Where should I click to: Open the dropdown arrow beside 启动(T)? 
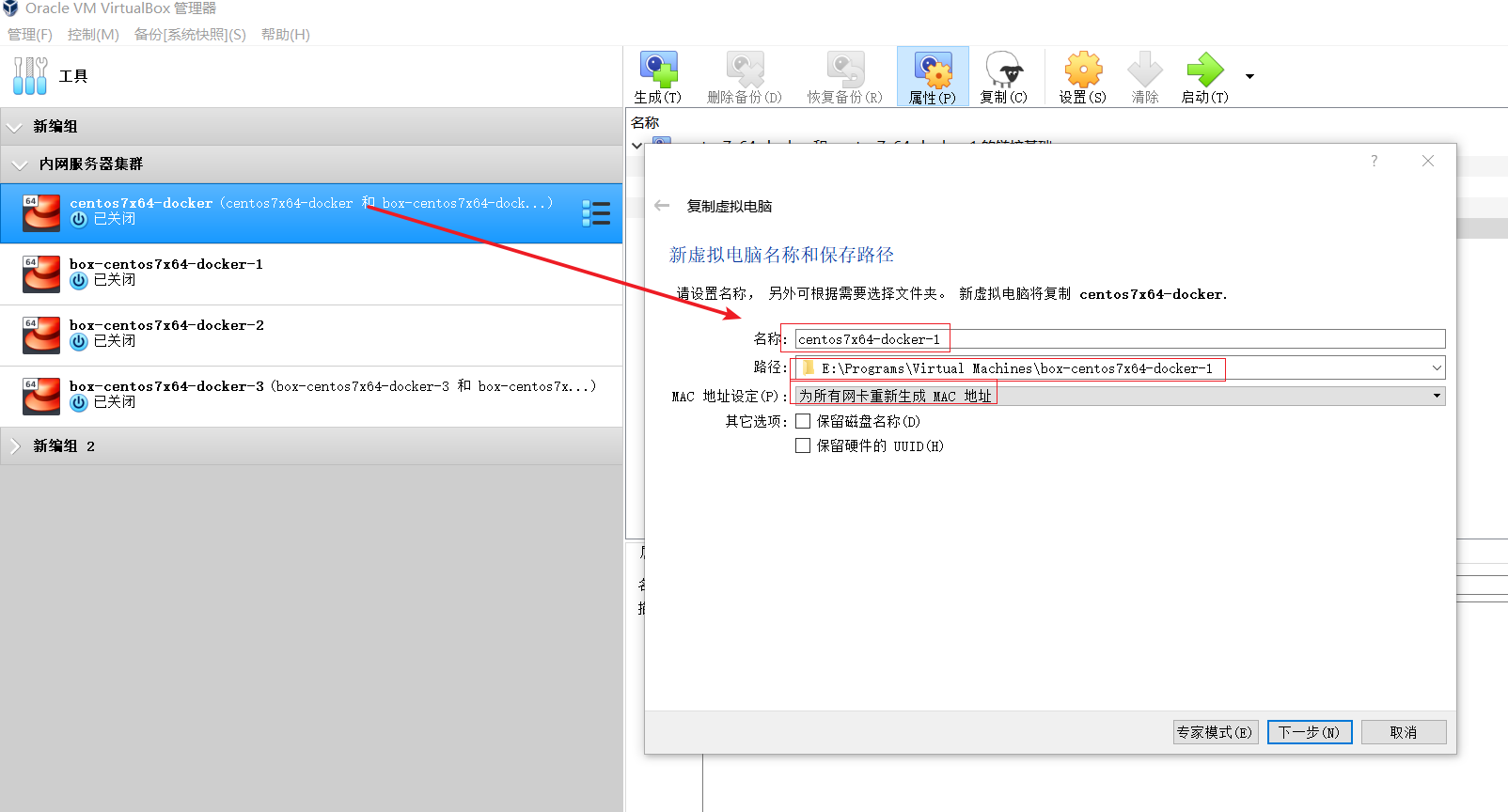click(1249, 76)
